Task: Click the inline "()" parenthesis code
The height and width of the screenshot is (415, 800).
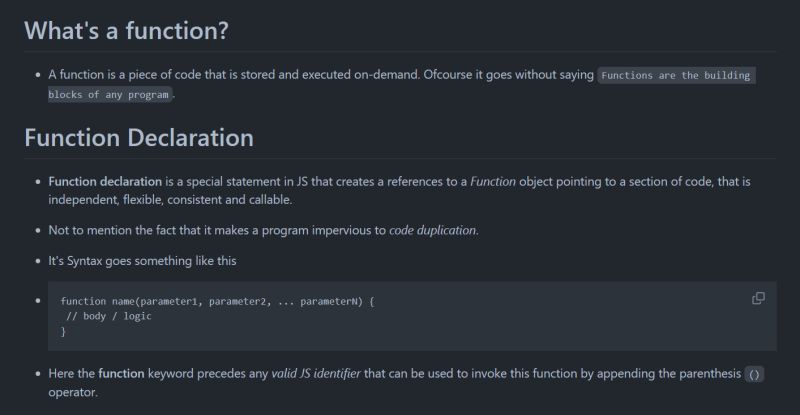Action: click(754, 374)
